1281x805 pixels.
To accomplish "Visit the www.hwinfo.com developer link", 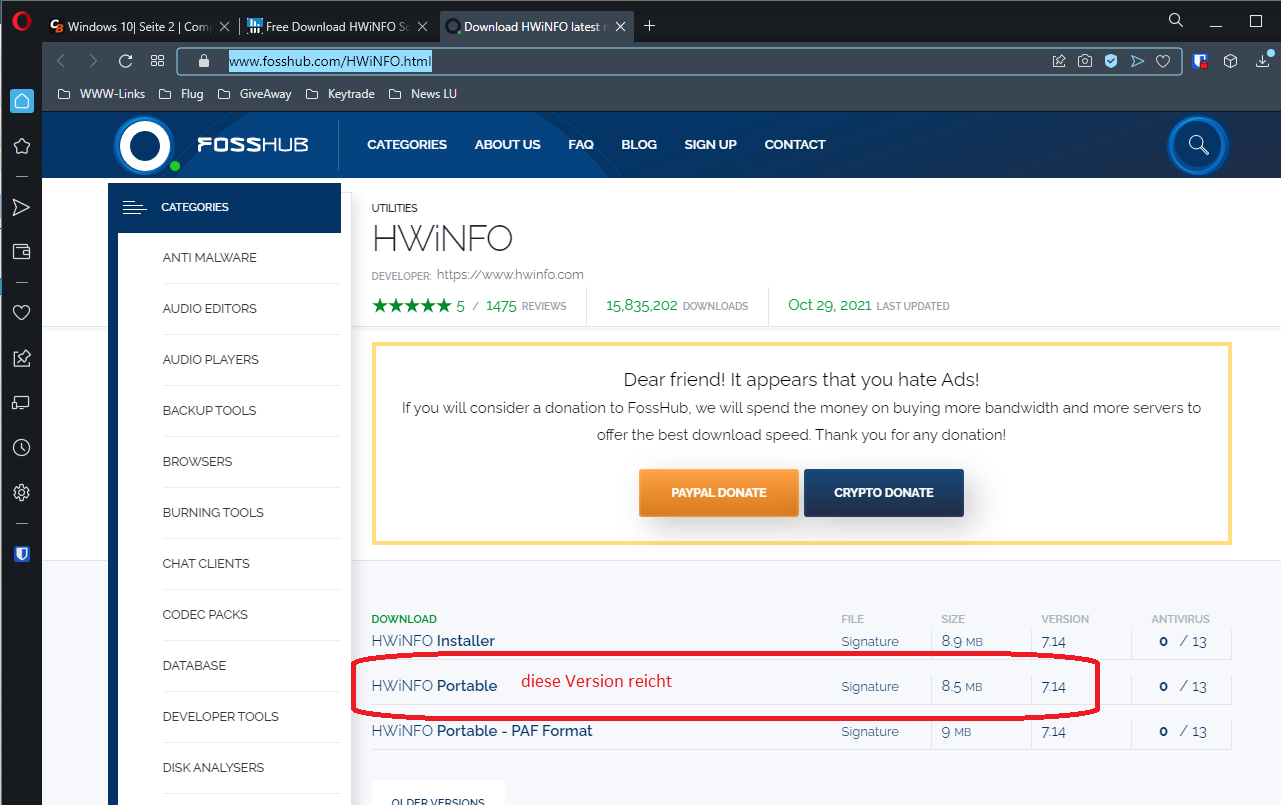I will point(510,274).
